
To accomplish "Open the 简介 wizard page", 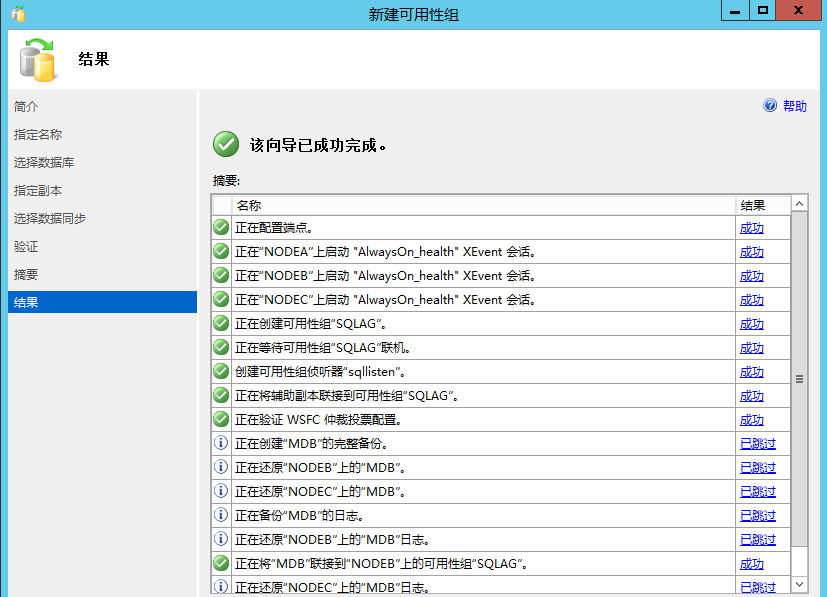I will pyautogui.click(x=26, y=107).
